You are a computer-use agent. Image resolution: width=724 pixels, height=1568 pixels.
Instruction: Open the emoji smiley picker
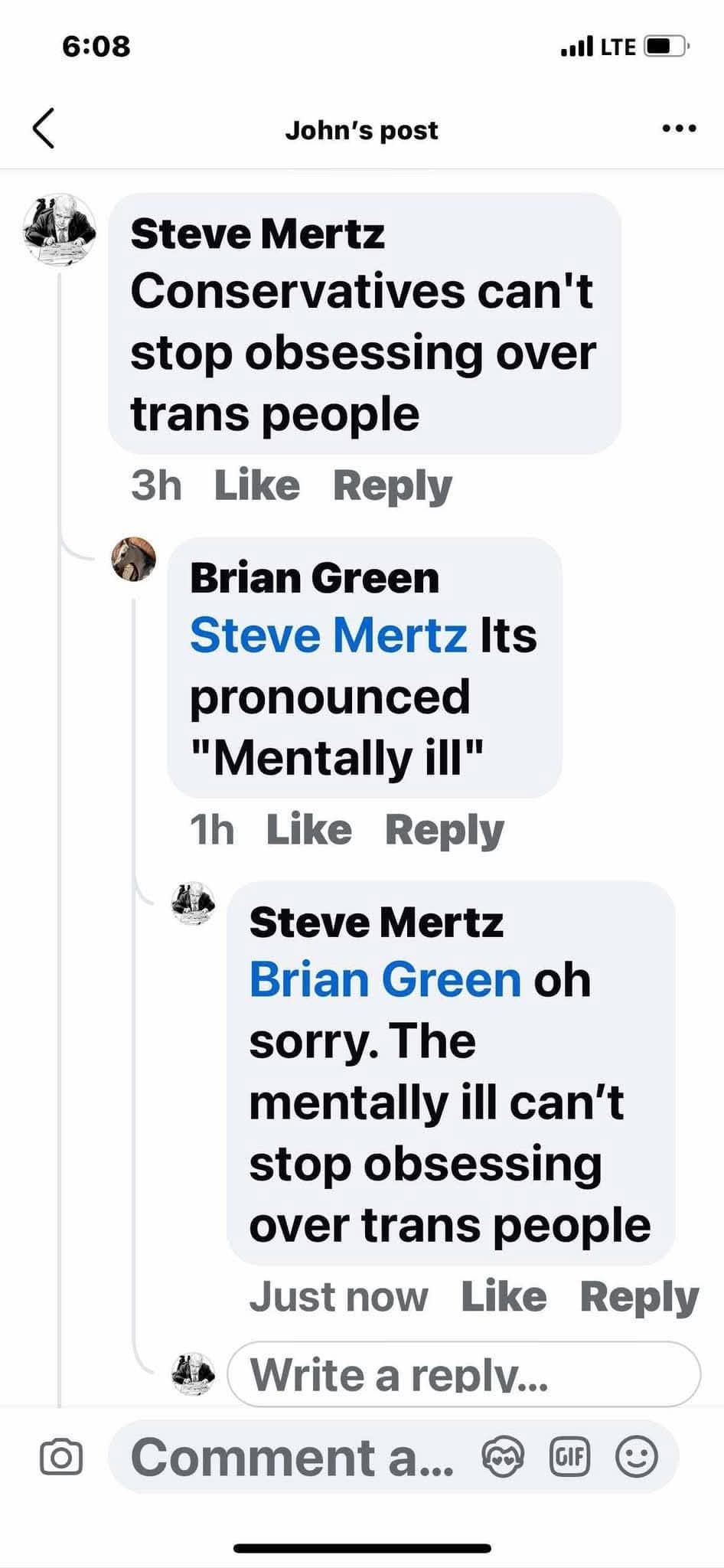tap(636, 1456)
